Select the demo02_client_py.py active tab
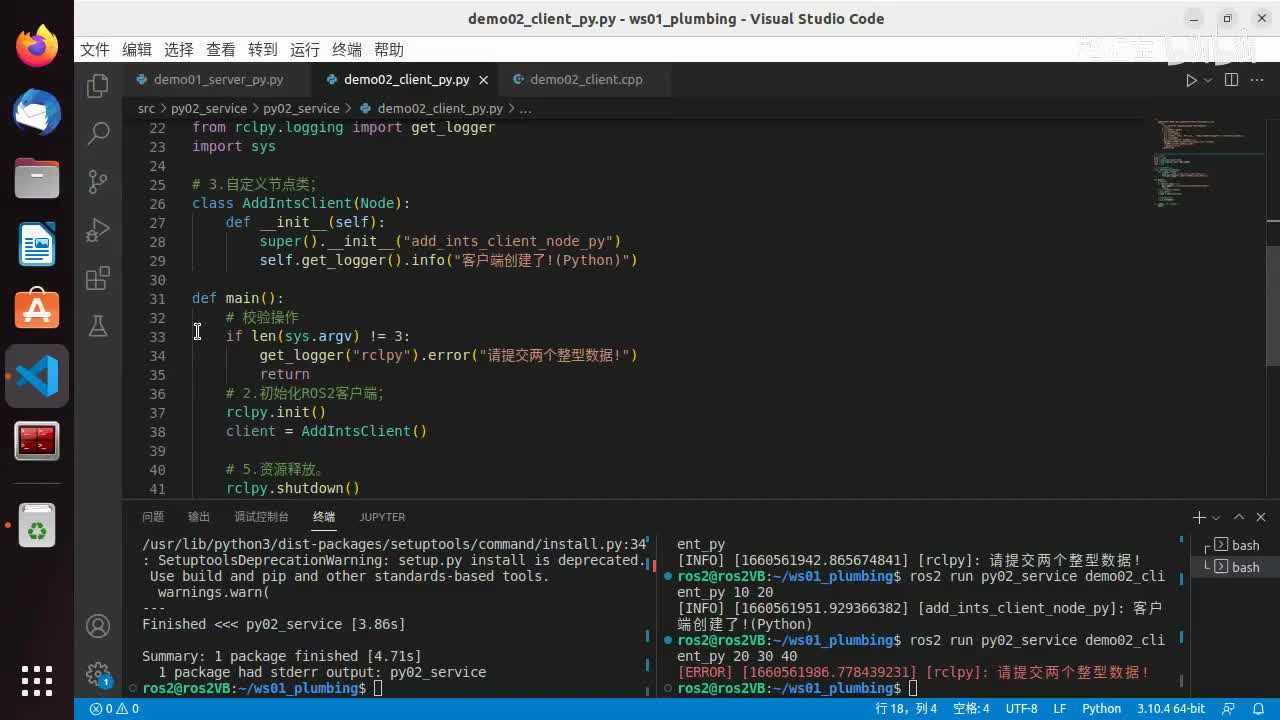The image size is (1280, 720). click(x=406, y=80)
